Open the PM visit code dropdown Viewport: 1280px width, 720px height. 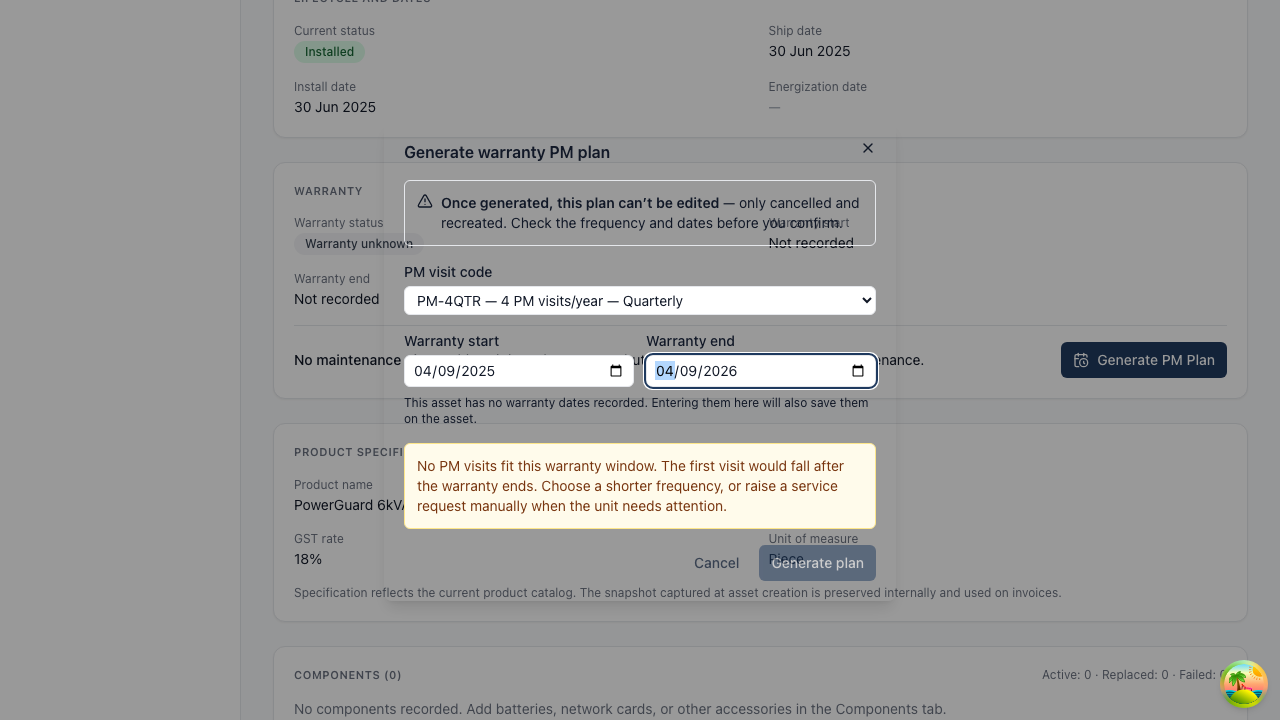[x=640, y=301]
